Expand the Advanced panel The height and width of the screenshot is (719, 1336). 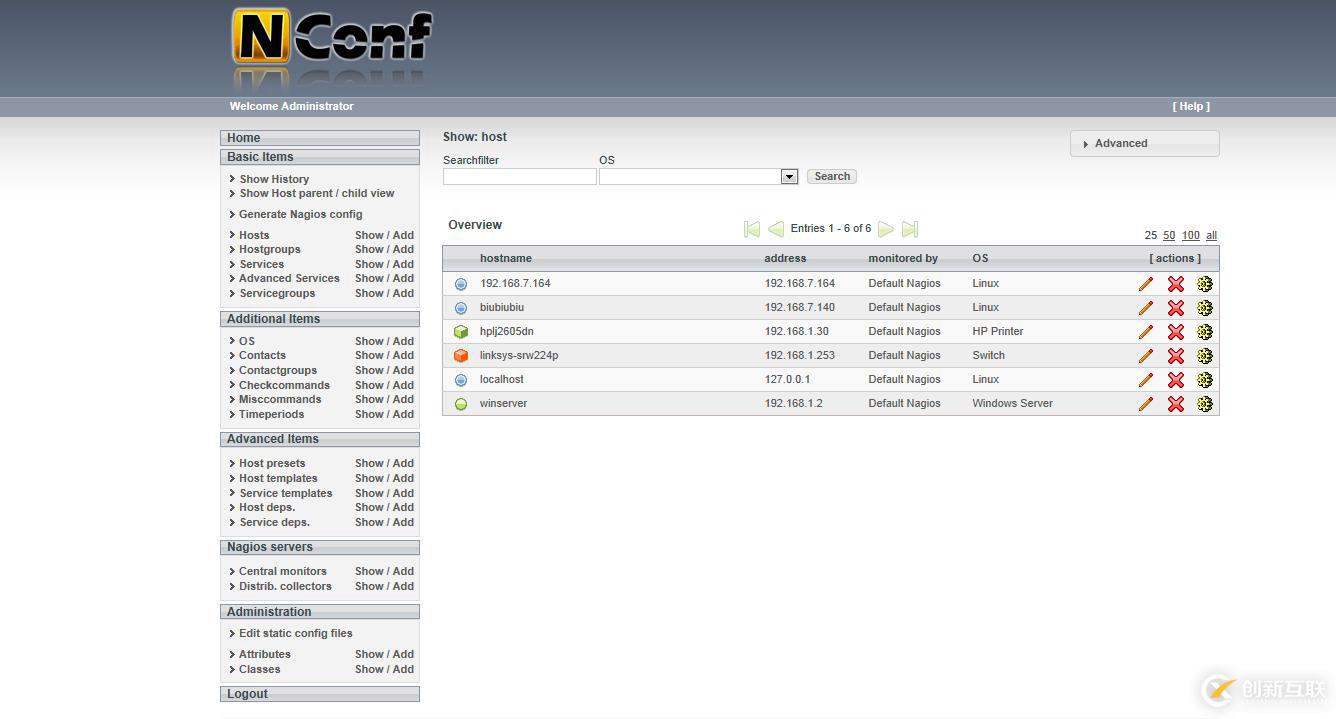[1144, 144]
